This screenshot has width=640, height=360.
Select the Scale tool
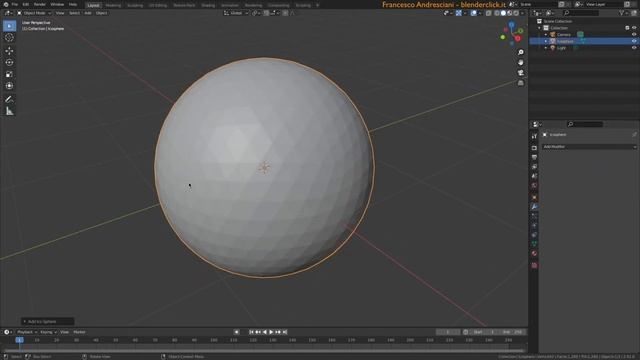click(x=9, y=74)
